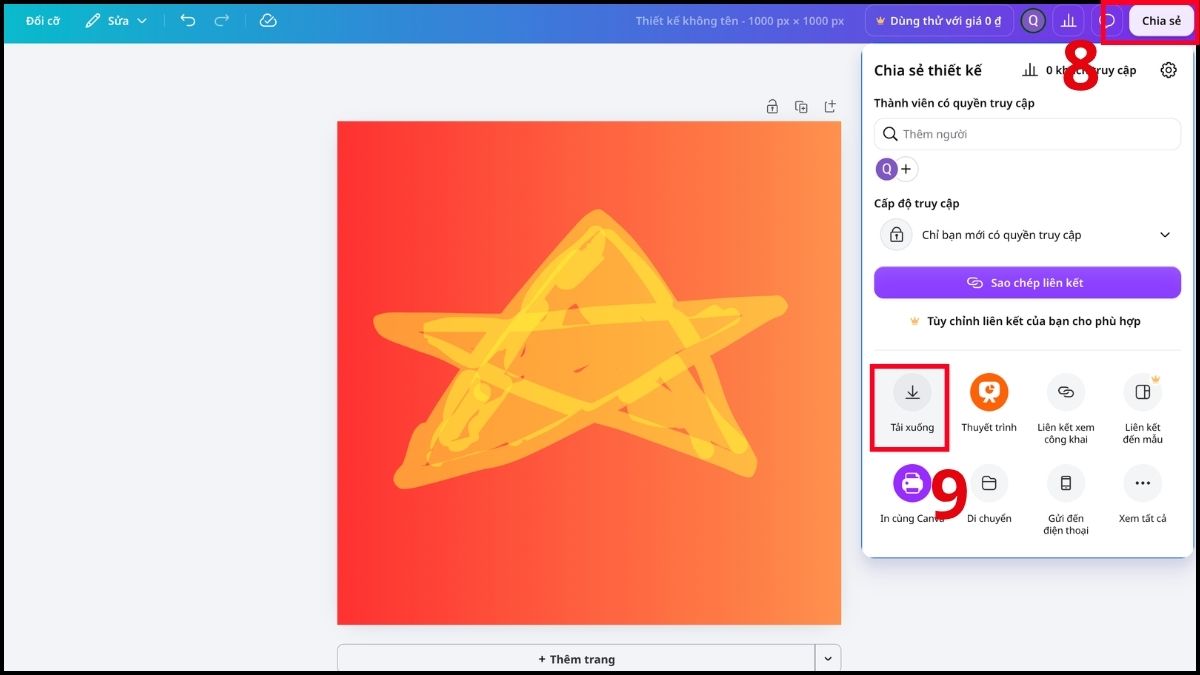Select the yellow star drawing on canvas
This screenshot has height=675, width=1200.
(581, 351)
